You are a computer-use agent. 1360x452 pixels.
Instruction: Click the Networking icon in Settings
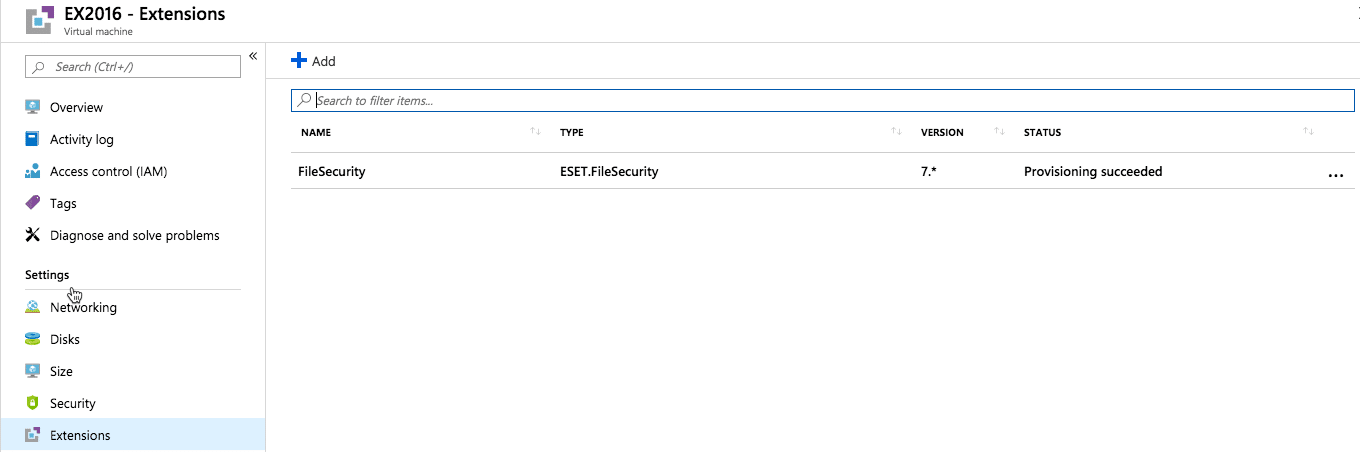[32, 307]
